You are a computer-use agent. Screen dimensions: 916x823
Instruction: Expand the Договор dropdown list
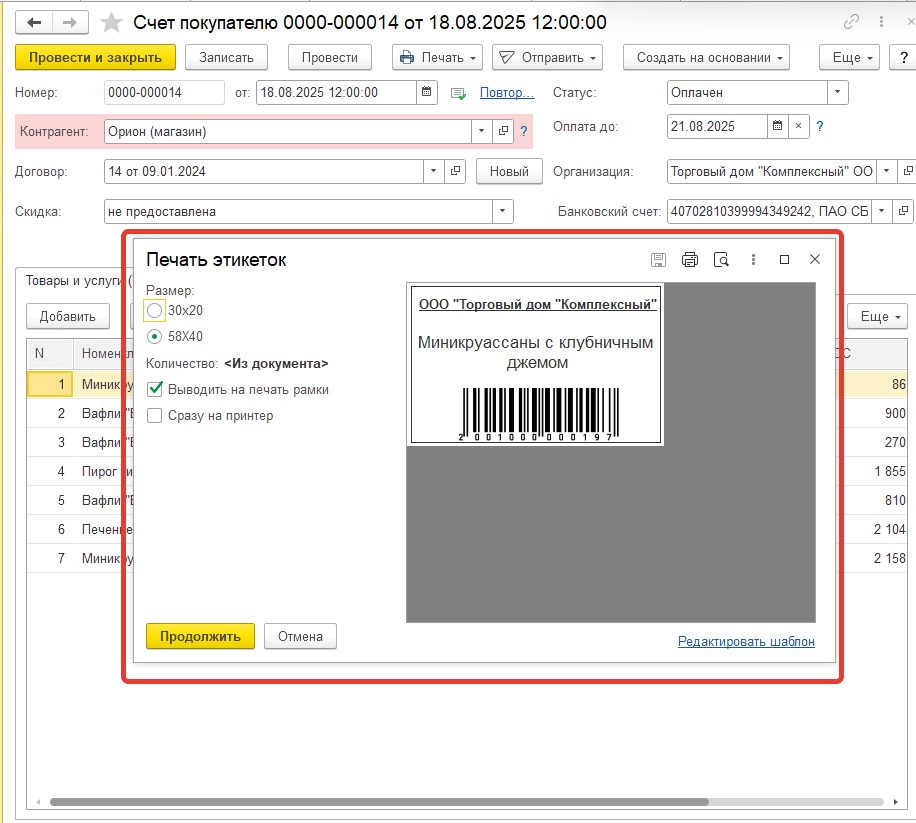[433, 171]
